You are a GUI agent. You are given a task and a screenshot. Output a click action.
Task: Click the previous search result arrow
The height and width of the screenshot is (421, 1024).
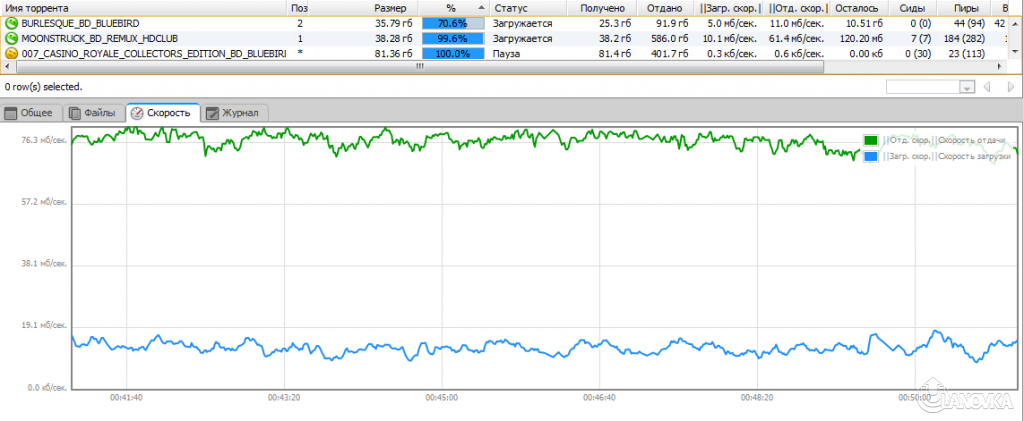point(987,87)
